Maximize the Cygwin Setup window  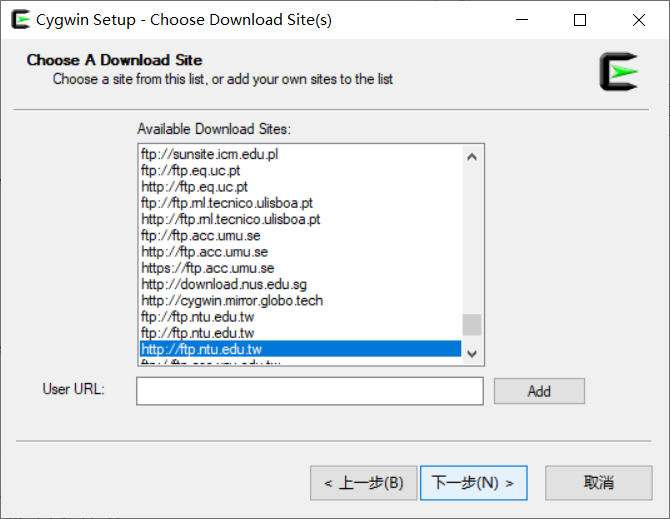tap(580, 20)
